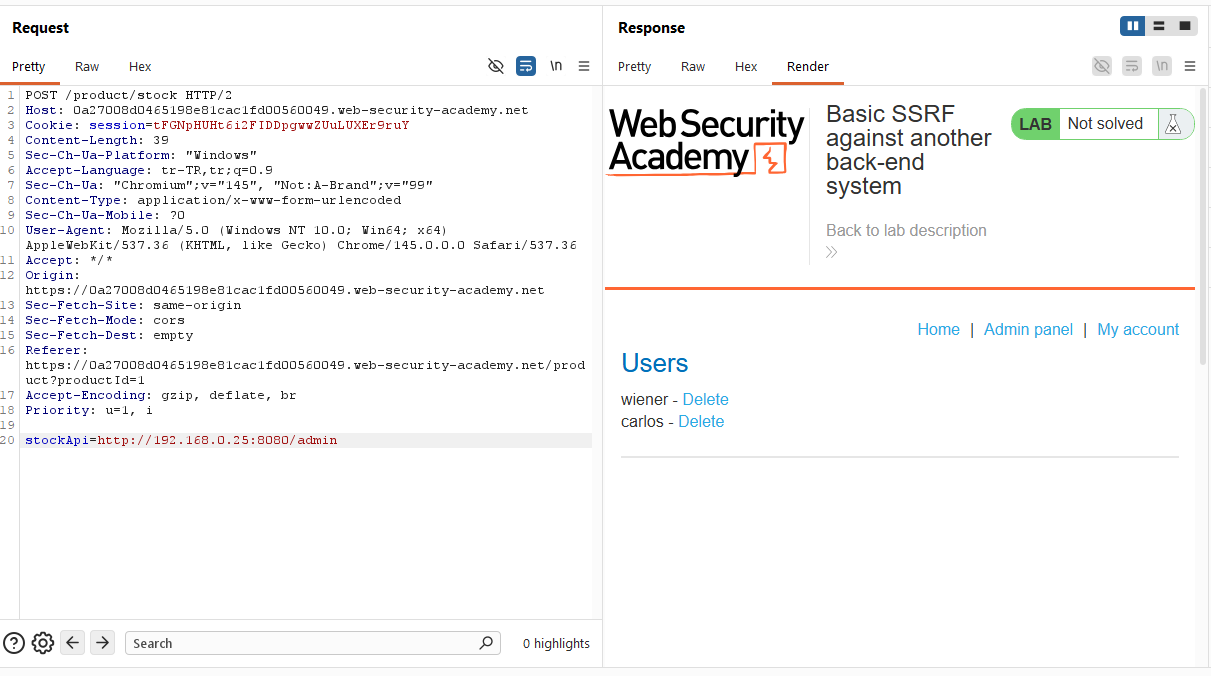Click the Cookie session header line
This screenshot has height=676, width=1211.
(x=217, y=125)
